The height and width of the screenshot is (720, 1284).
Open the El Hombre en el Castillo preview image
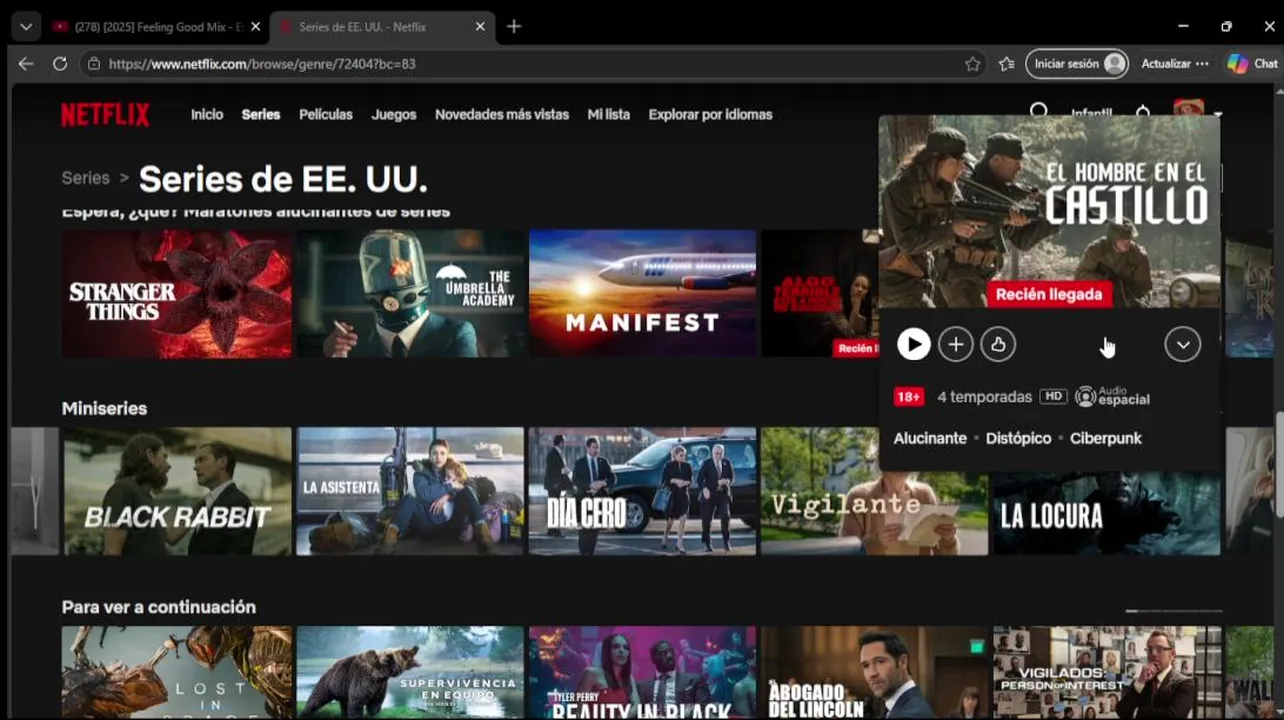point(1049,211)
